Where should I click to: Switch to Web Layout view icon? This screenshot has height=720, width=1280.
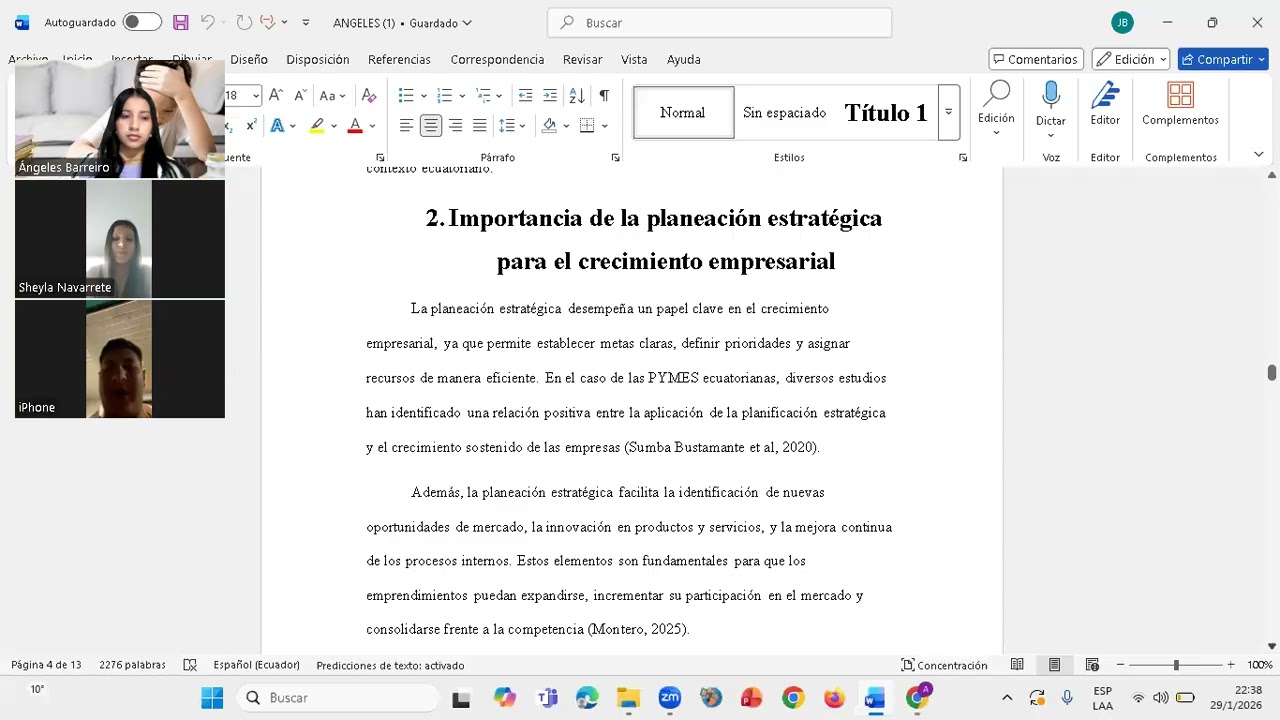pos(1092,665)
